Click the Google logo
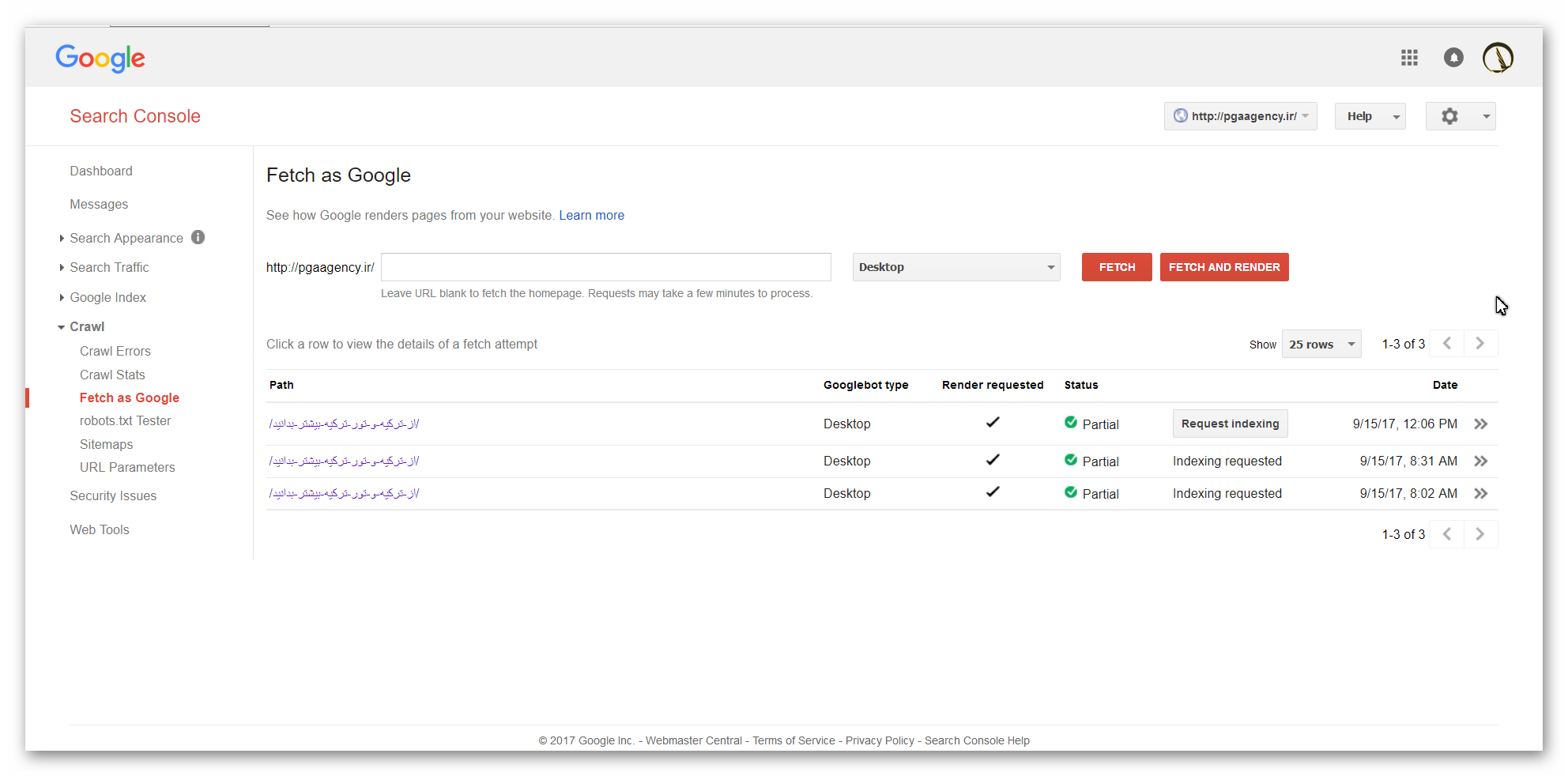This screenshot has width=1568, height=776. (100, 58)
